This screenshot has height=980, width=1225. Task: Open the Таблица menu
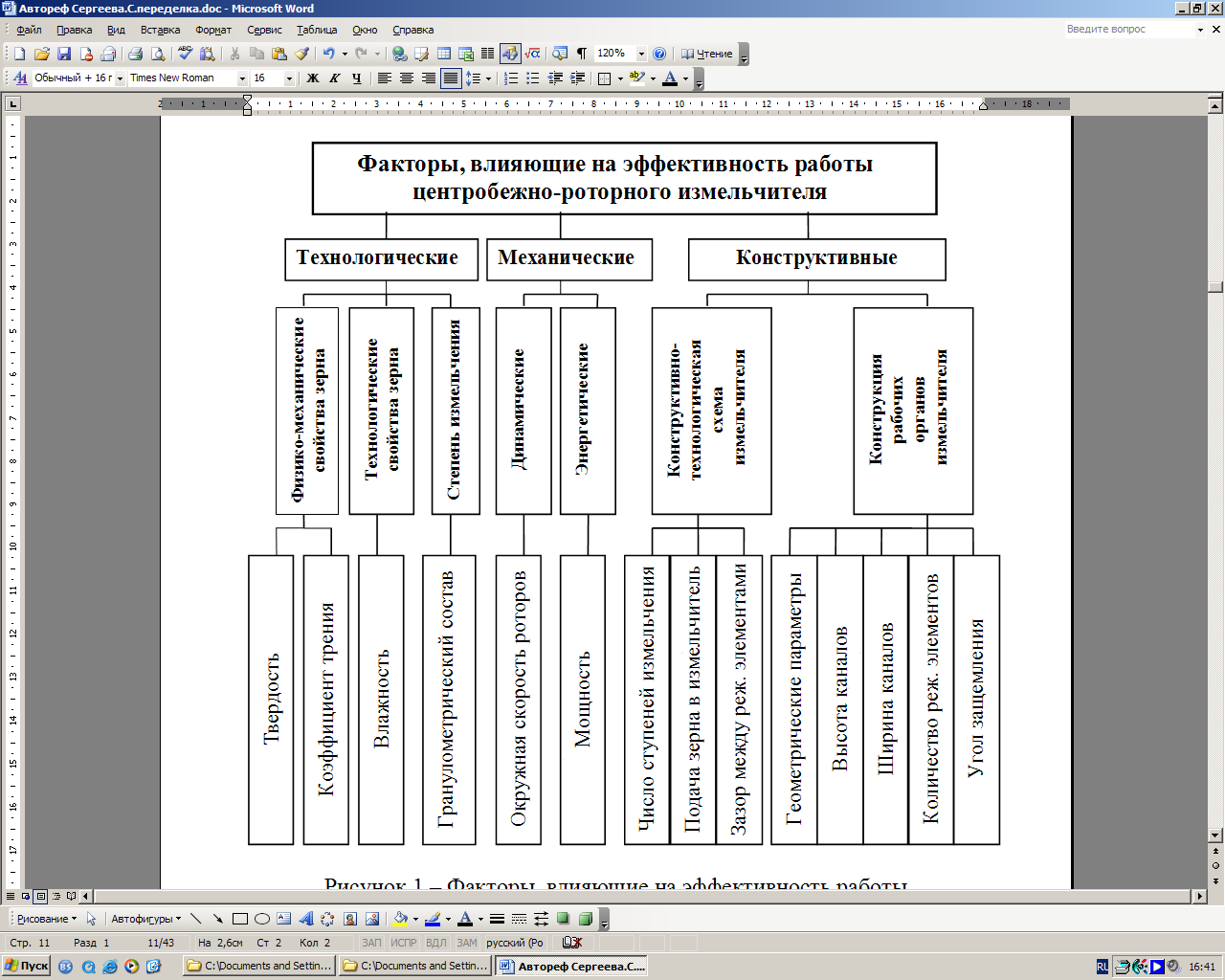point(317,30)
